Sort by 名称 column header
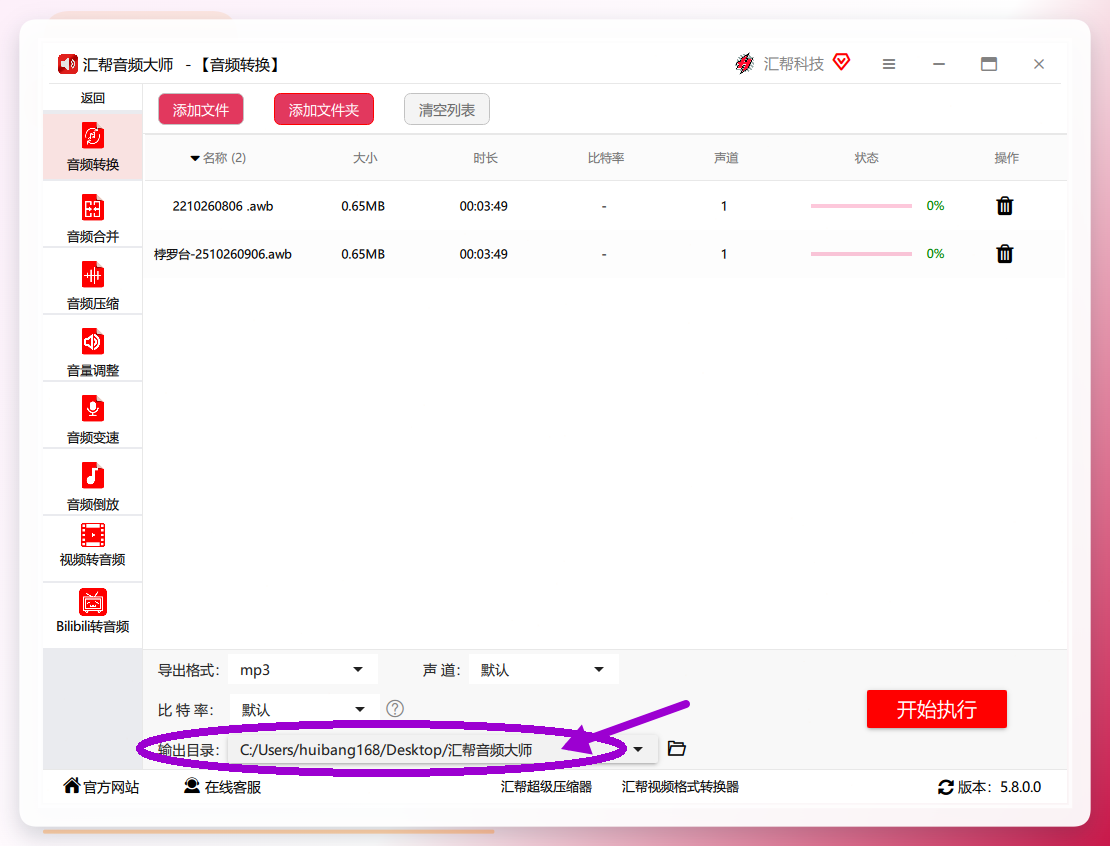 pyautogui.click(x=218, y=158)
